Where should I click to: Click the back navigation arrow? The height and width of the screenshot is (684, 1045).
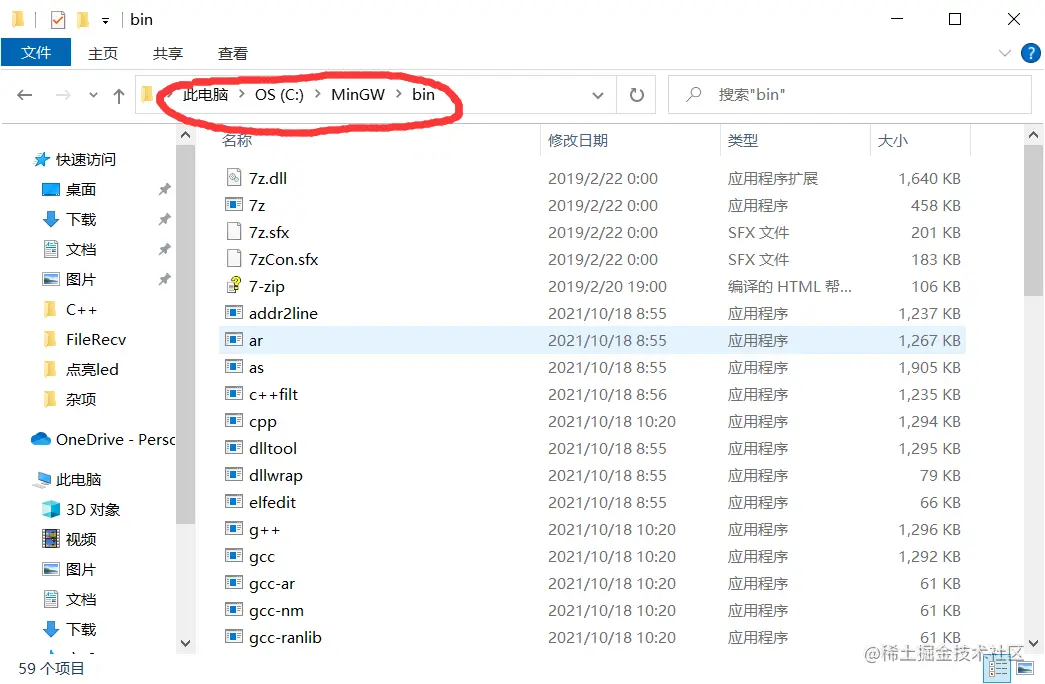(25, 95)
